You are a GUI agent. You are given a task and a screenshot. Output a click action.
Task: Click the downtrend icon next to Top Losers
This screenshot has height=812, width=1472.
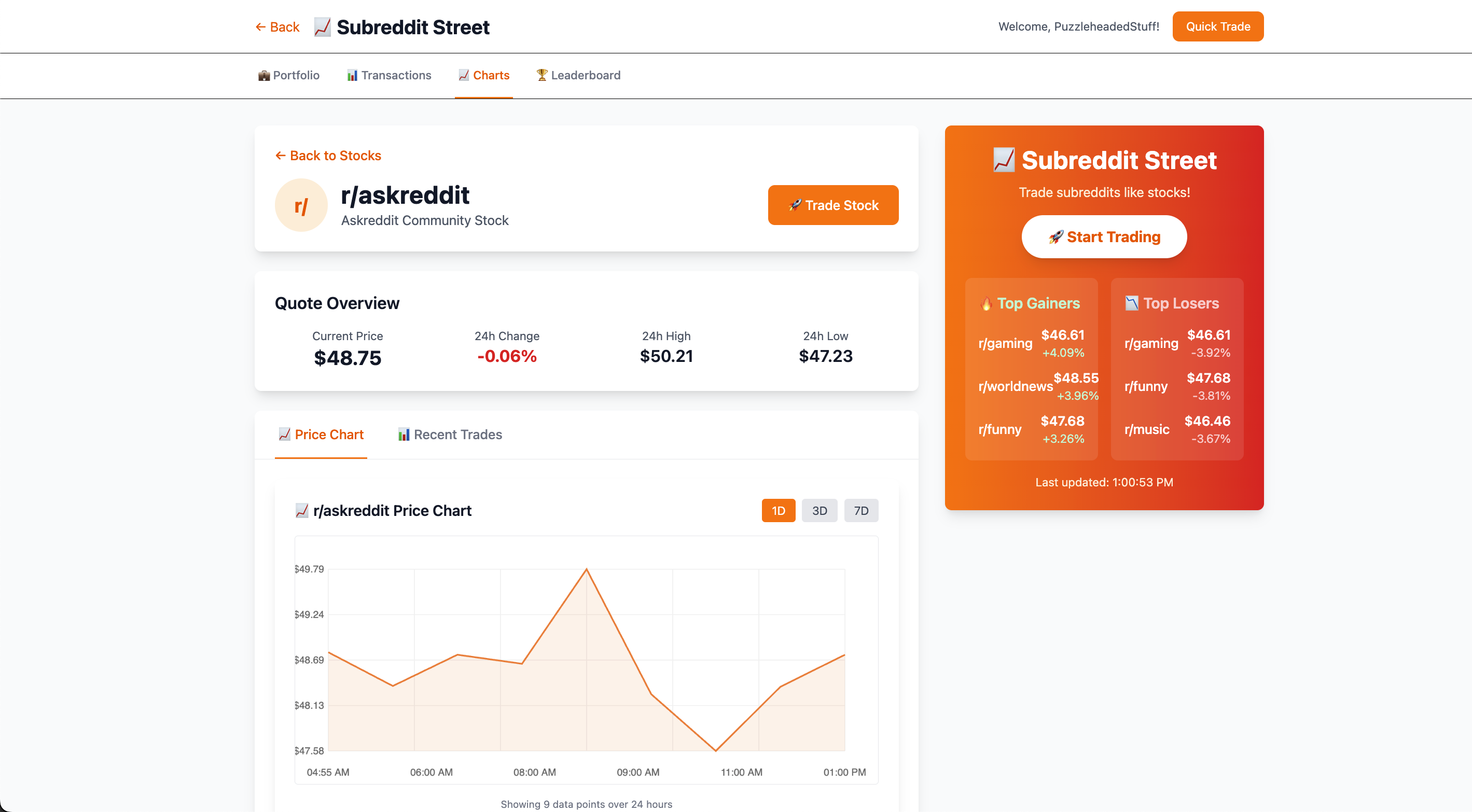click(x=1131, y=303)
